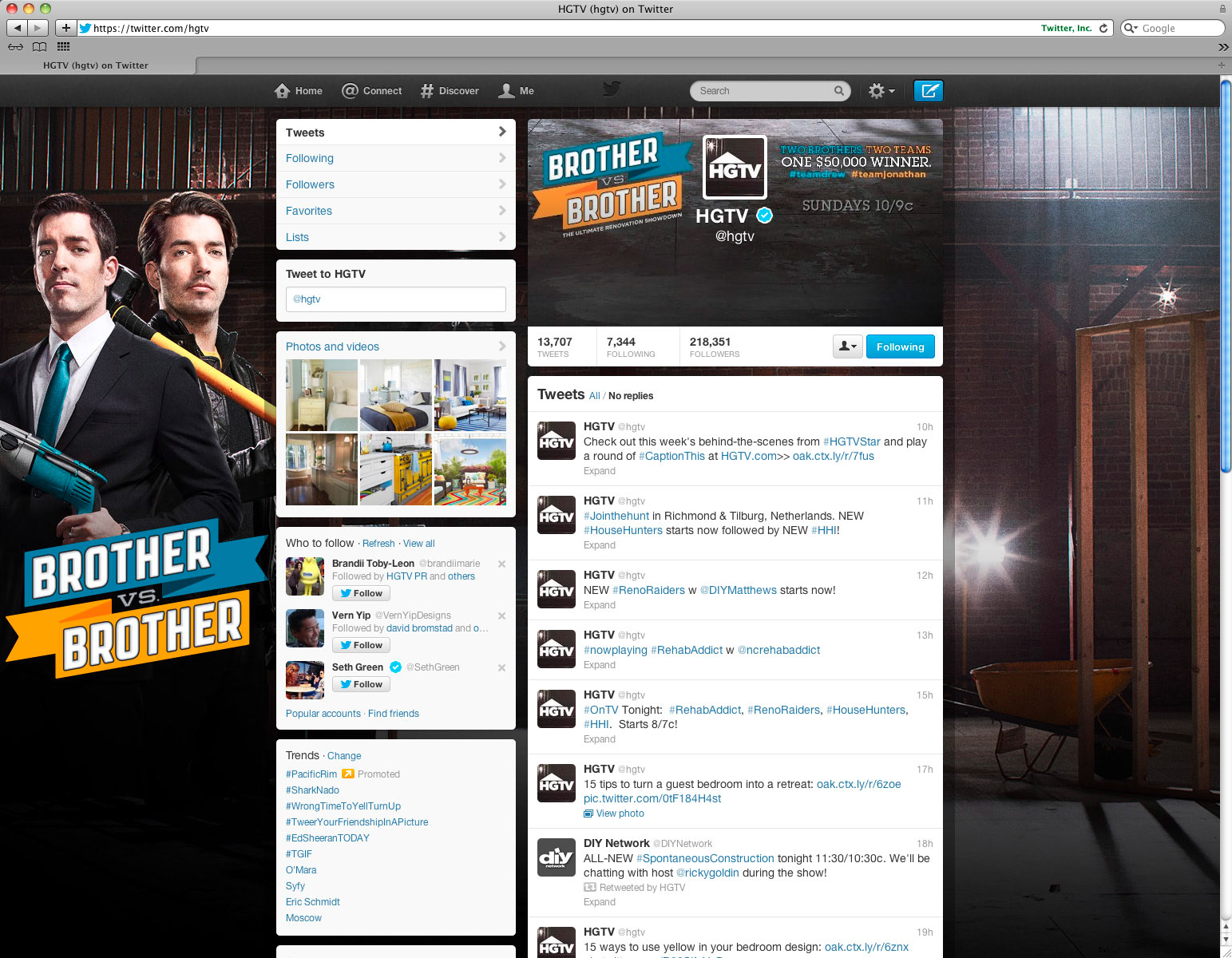Image resolution: width=1232 pixels, height=958 pixels.
Task: Click the HGTV profile logo image
Action: point(735,167)
